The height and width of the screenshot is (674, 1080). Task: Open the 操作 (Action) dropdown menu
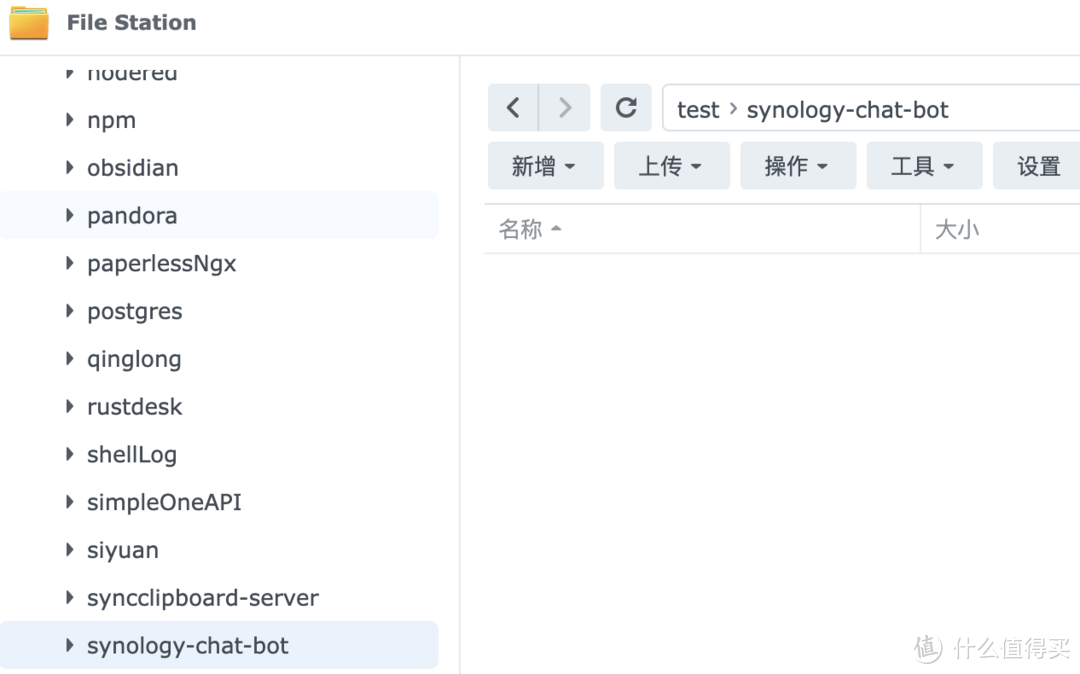pos(798,165)
